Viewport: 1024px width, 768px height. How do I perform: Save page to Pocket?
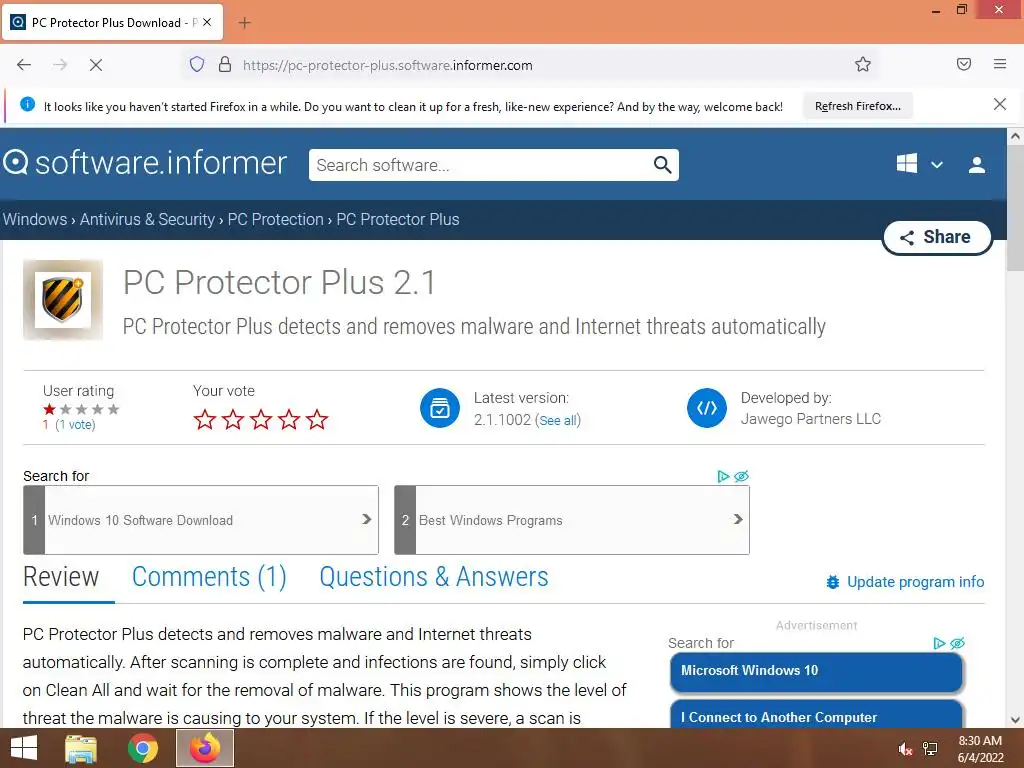tap(963, 64)
